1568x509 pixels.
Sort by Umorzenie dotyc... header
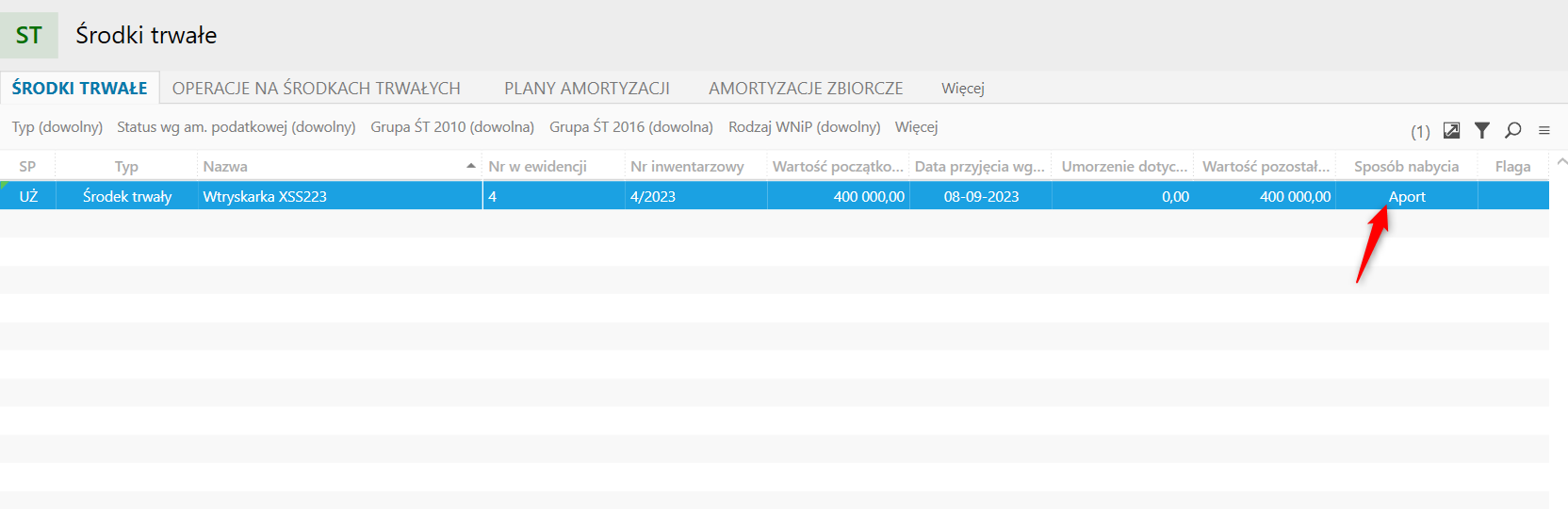click(1123, 166)
